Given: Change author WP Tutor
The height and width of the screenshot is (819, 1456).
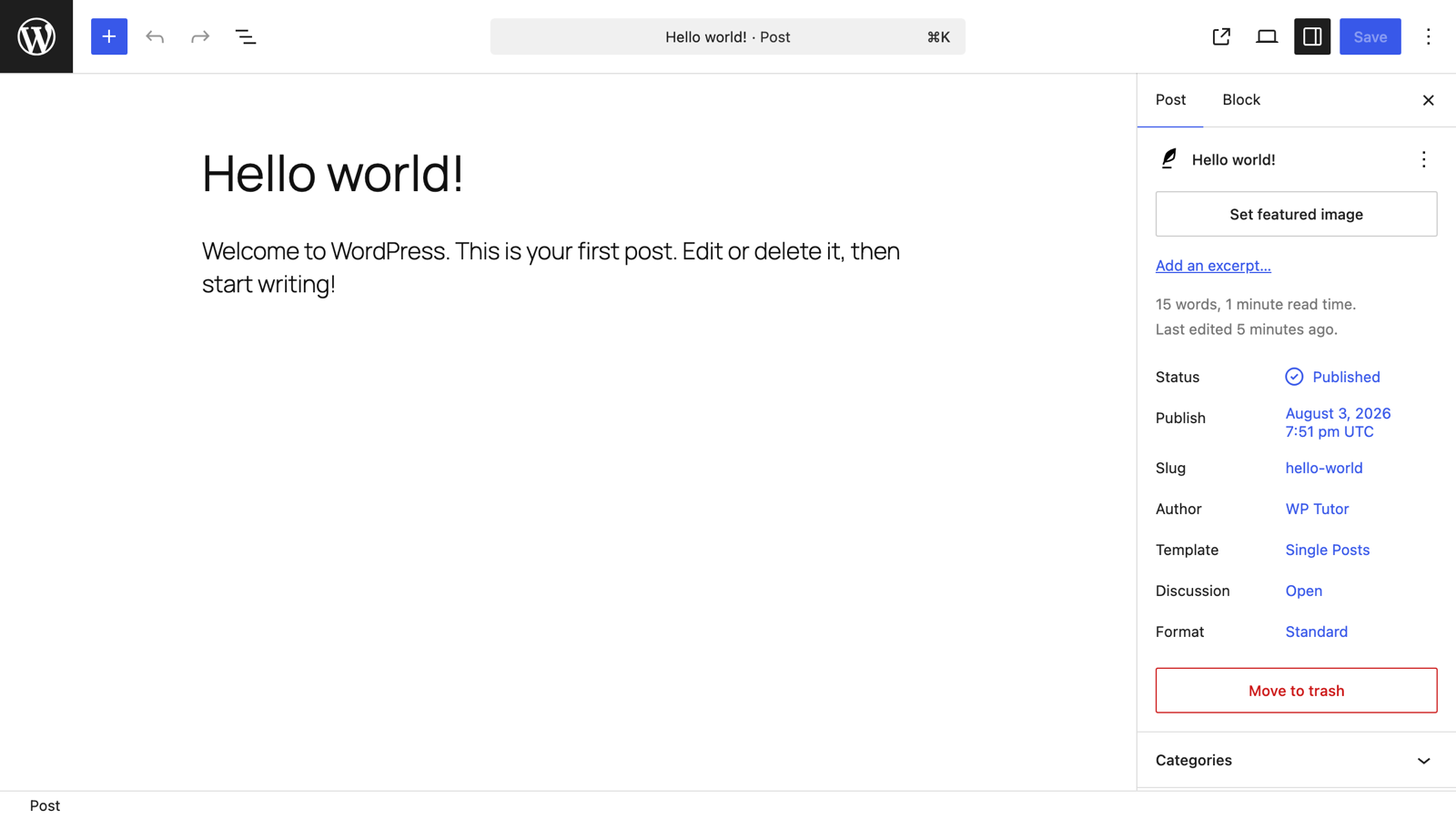Looking at the screenshot, I should pos(1316,509).
